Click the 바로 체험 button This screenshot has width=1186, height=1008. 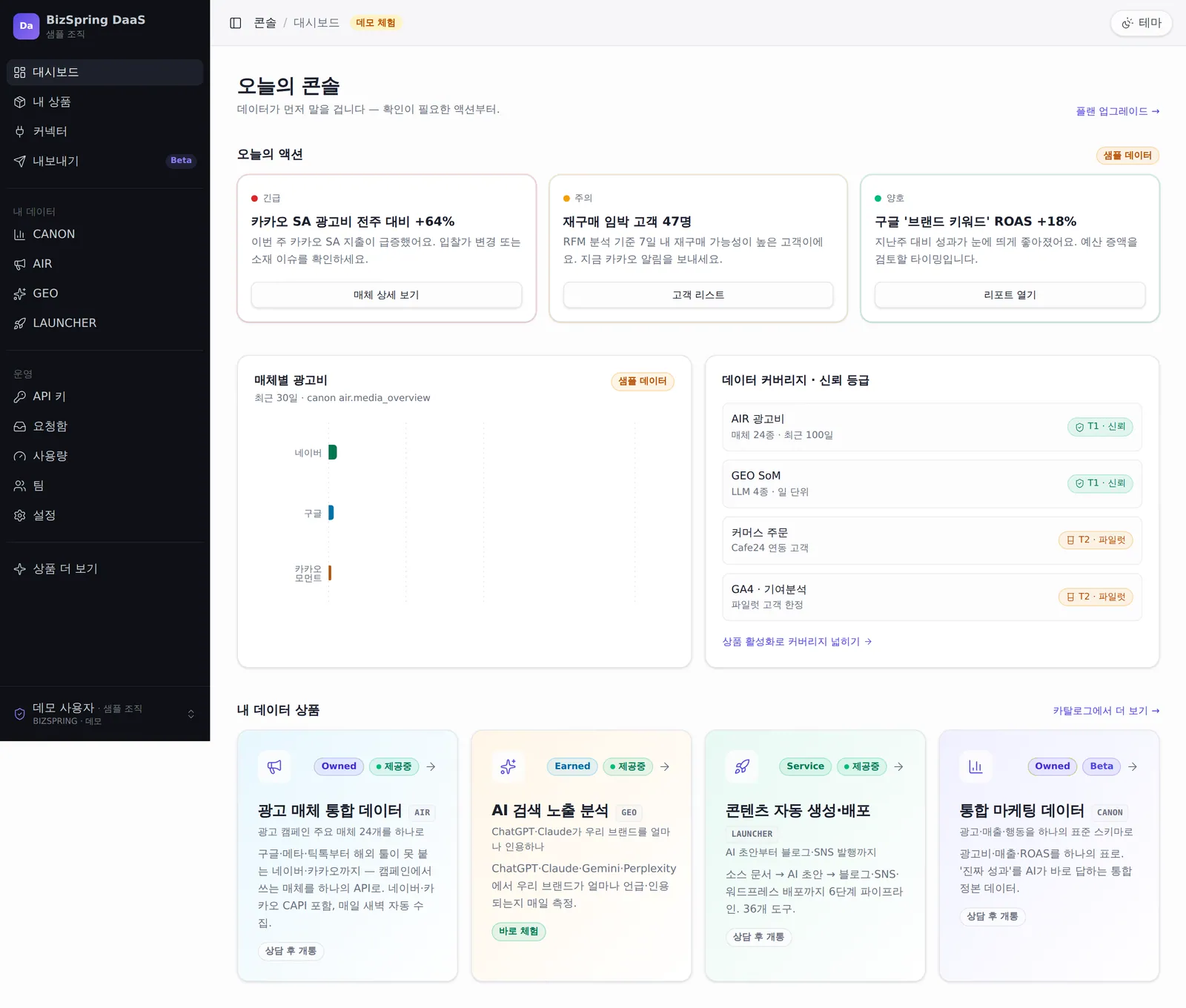coord(519,932)
